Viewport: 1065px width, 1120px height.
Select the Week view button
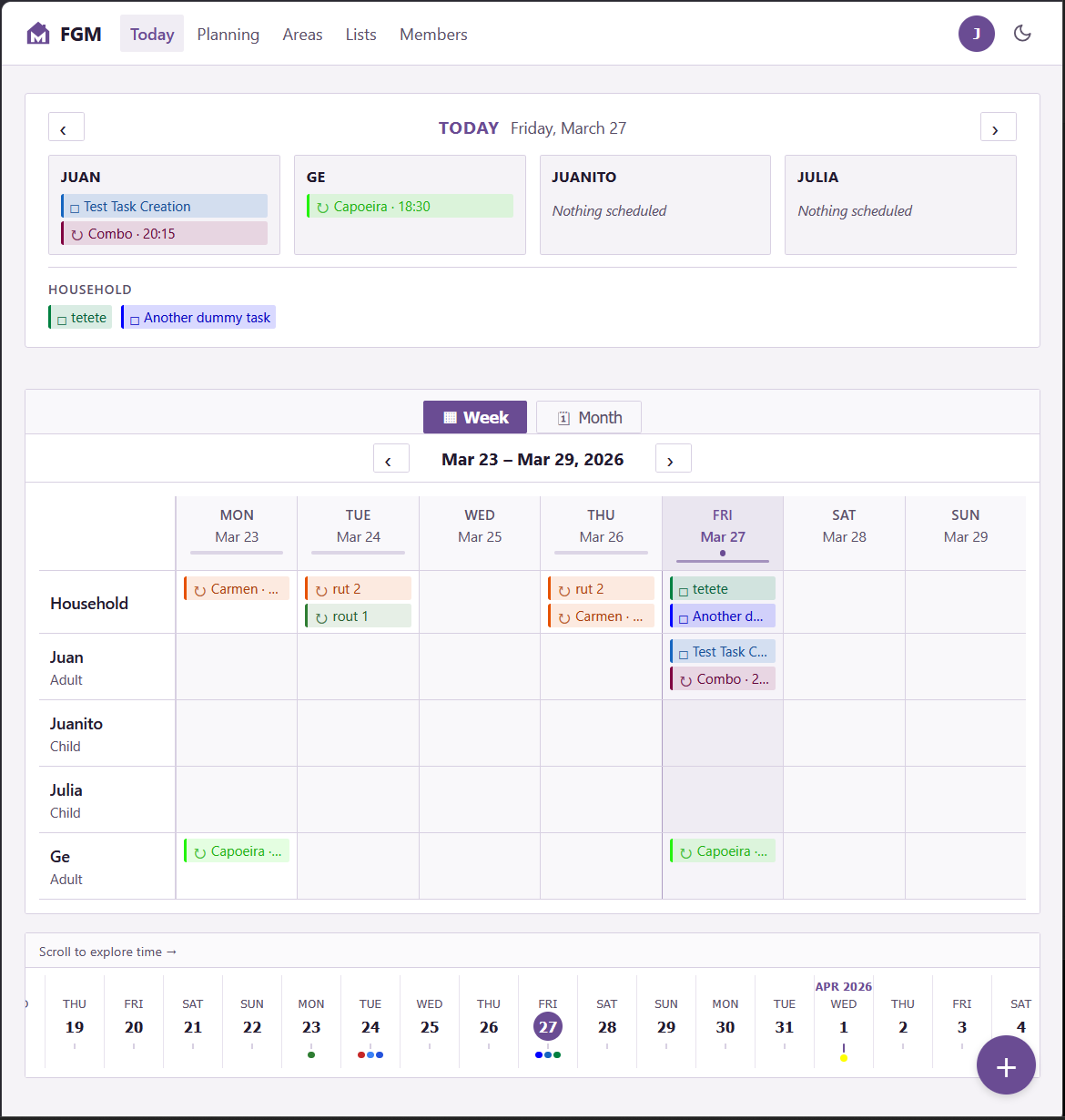click(475, 417)
